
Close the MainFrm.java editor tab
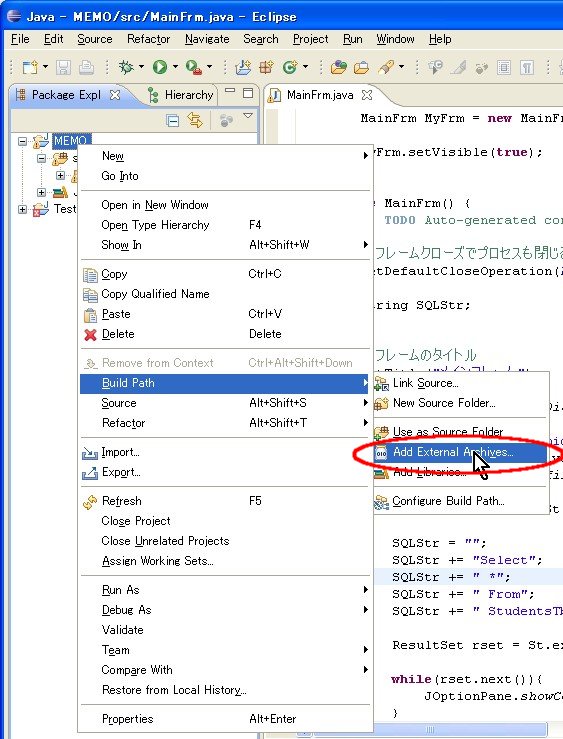point(367,95)
